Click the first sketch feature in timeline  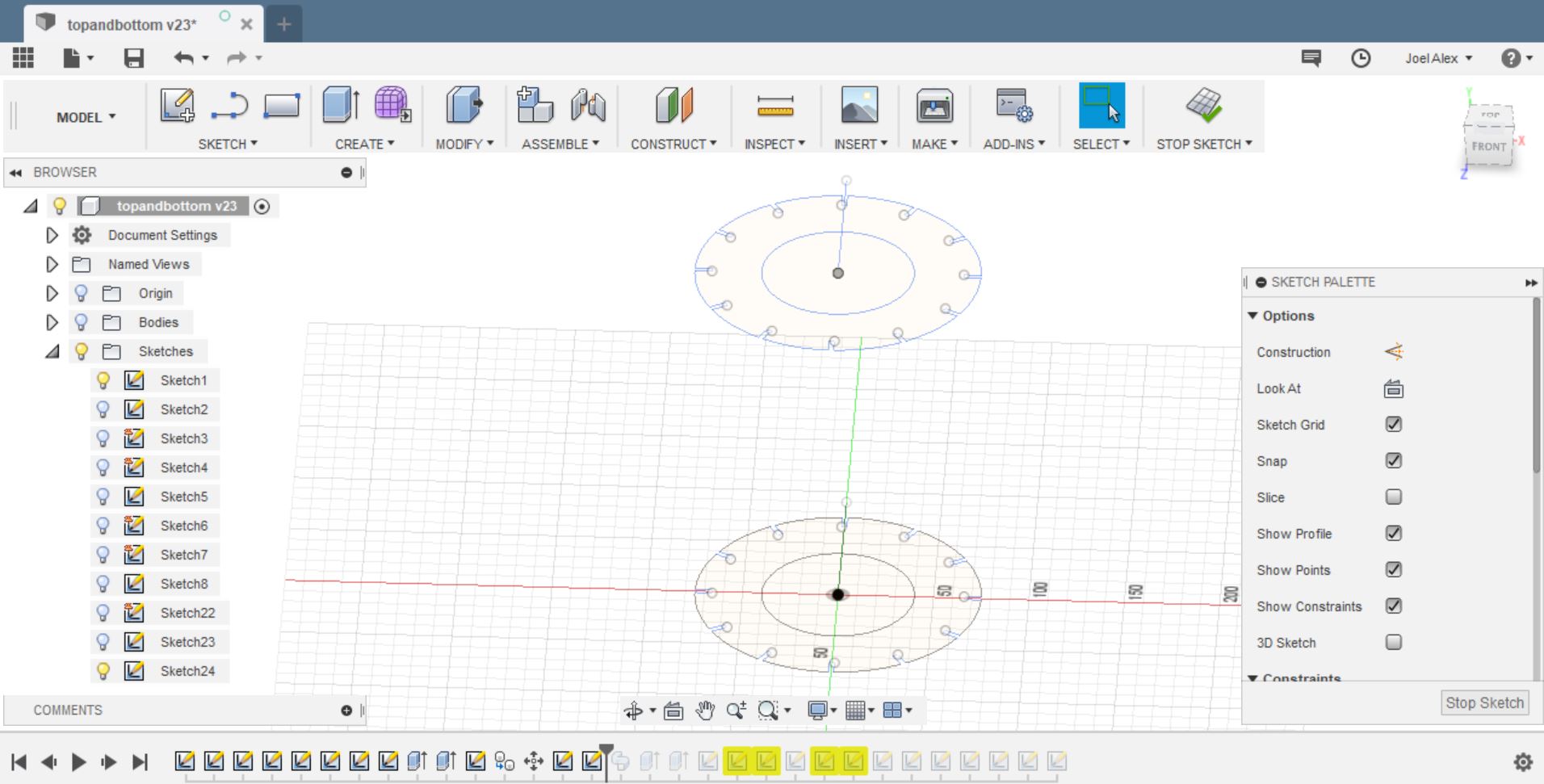(185, 761)
